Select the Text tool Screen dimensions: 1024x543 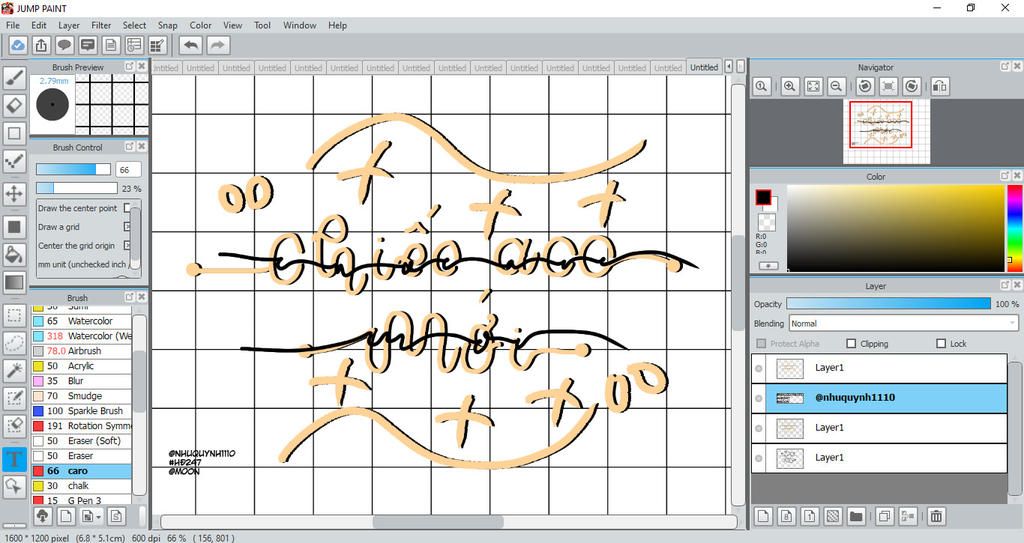click(14, 459)
